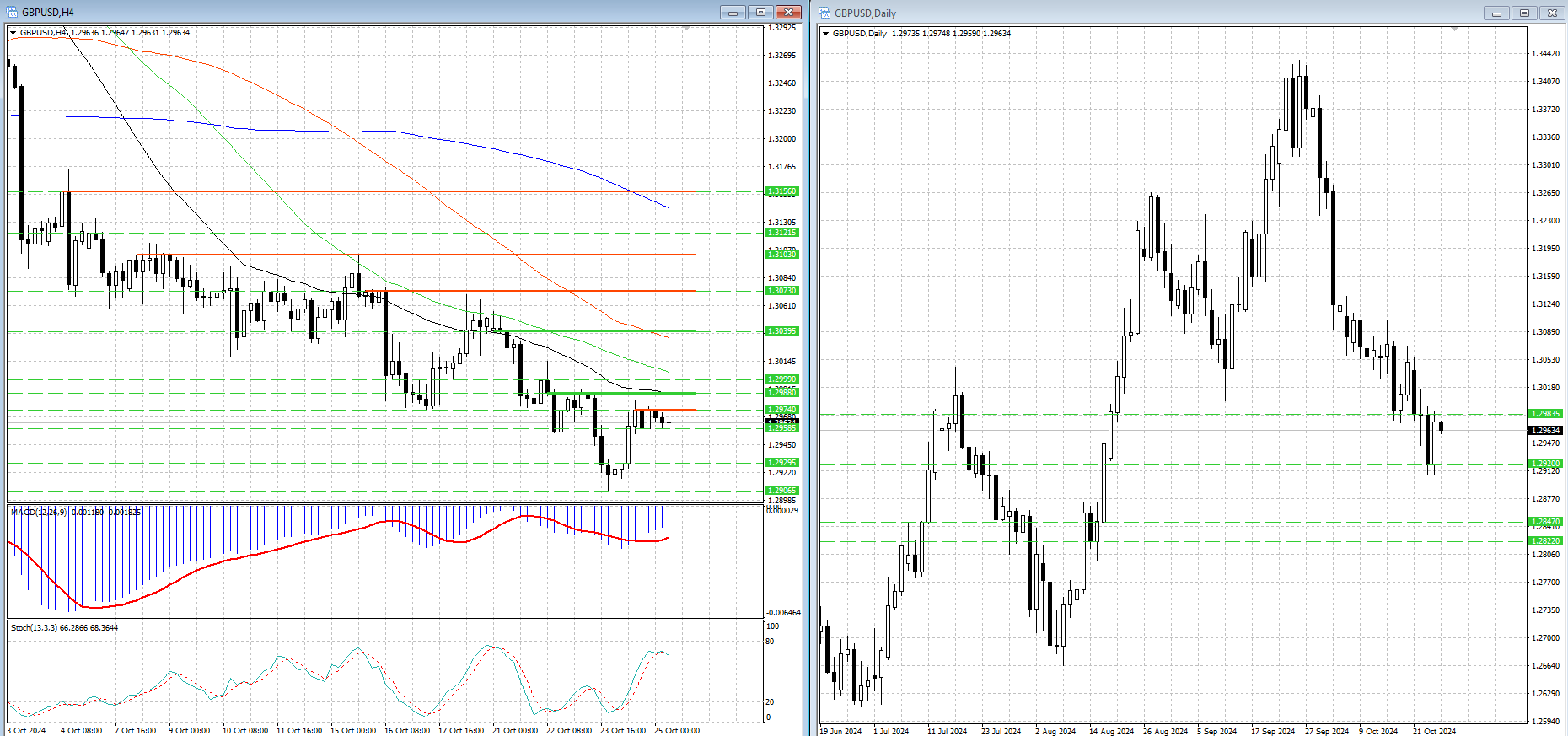Click the 19 Jun 2024 date on Daily time axis
The width and height of the screenshot is (1568, 736).
[840, 732]
